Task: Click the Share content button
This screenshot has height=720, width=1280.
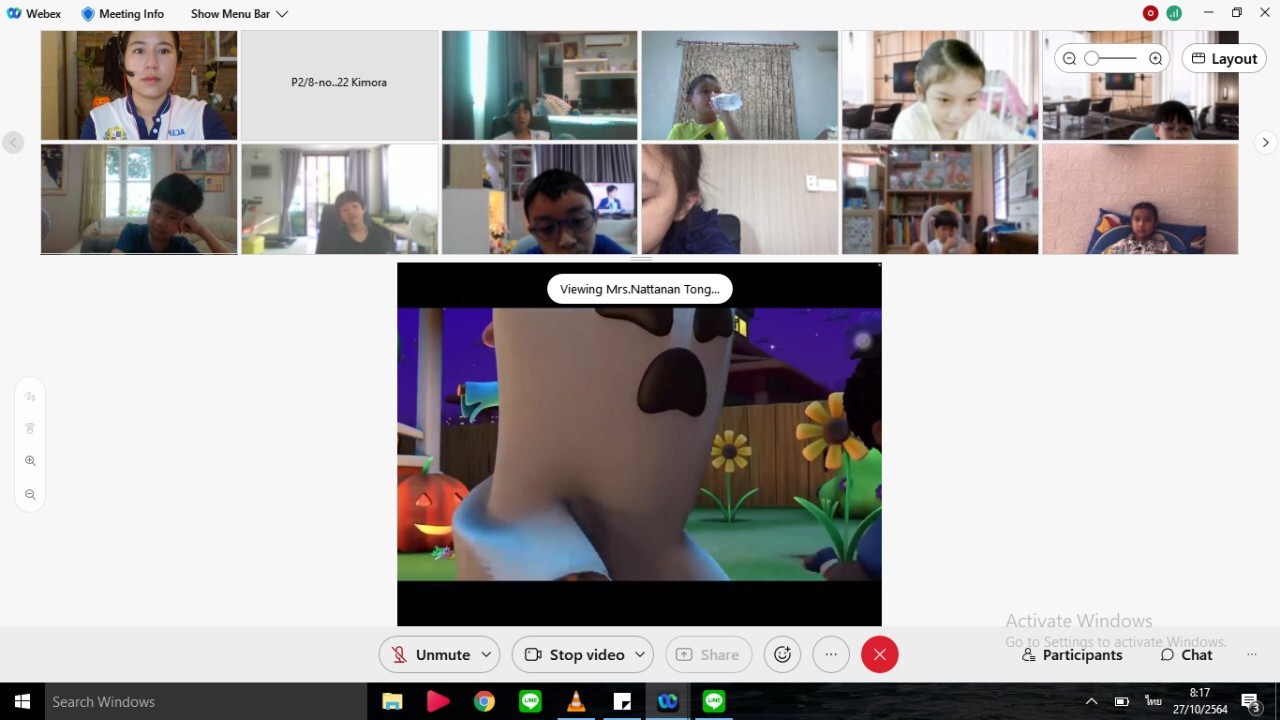Action: (x=708, y=655)
